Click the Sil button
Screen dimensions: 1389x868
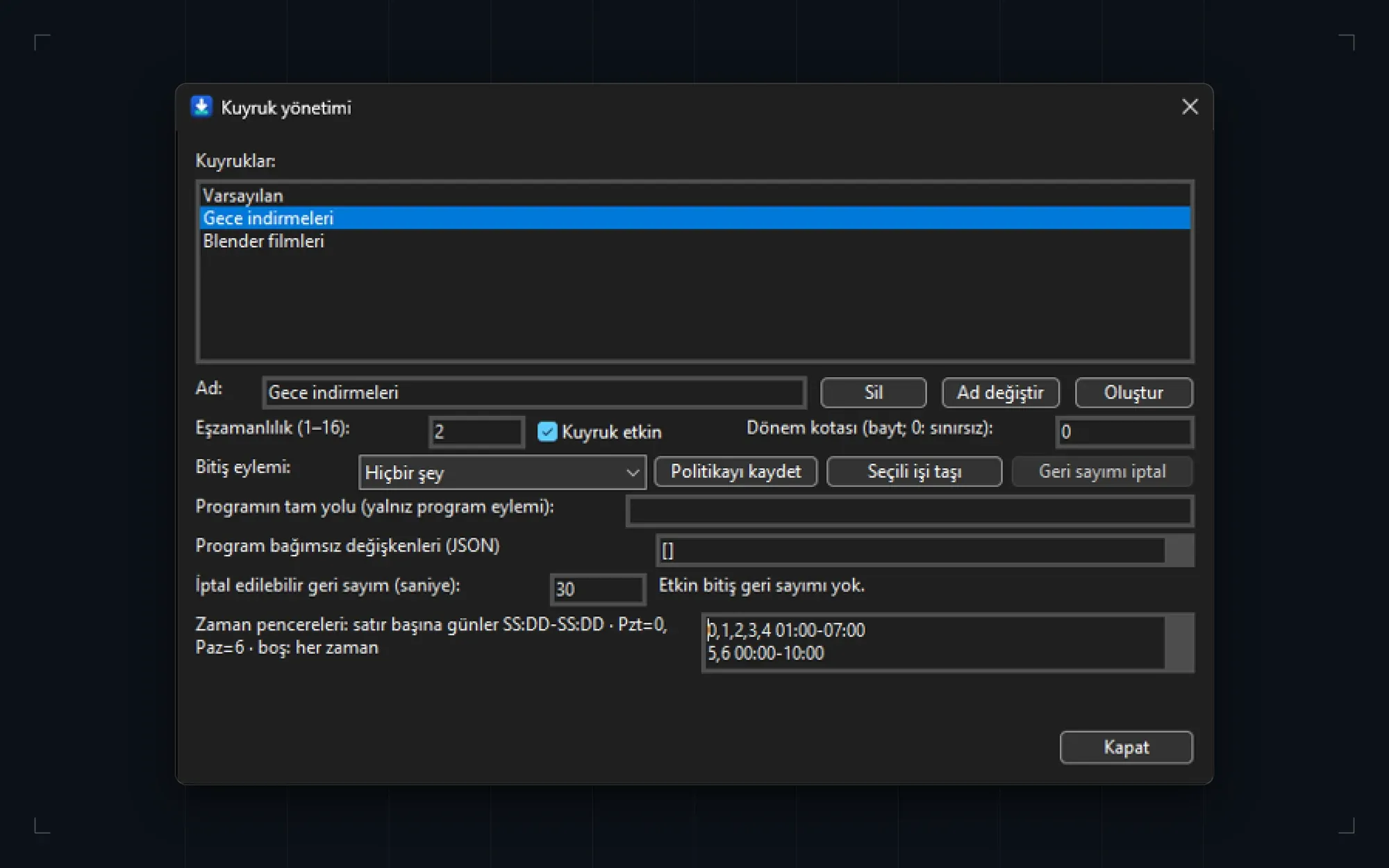pyautogui.click(x=873, y=393)
